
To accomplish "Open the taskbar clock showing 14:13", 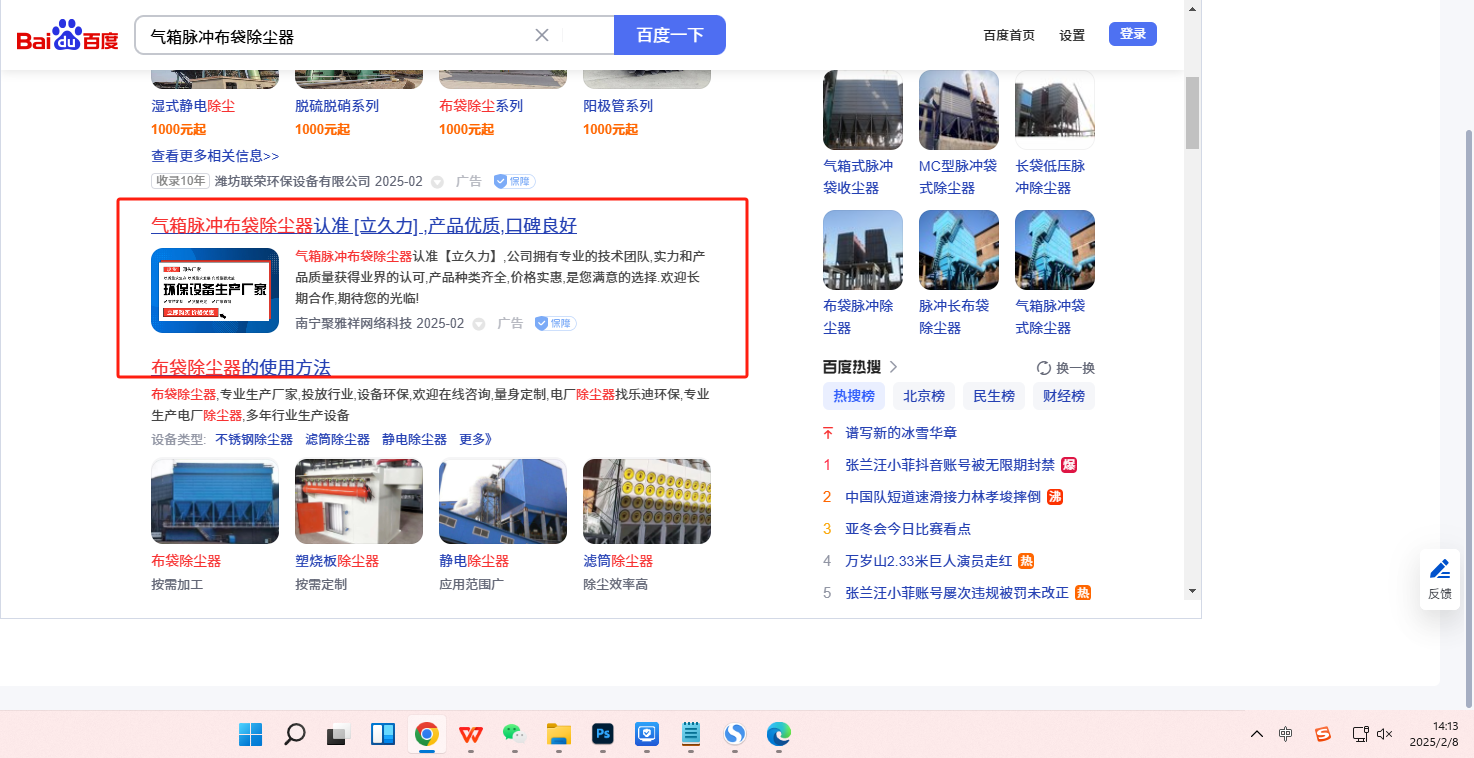I will click(x=1434, y=735).
